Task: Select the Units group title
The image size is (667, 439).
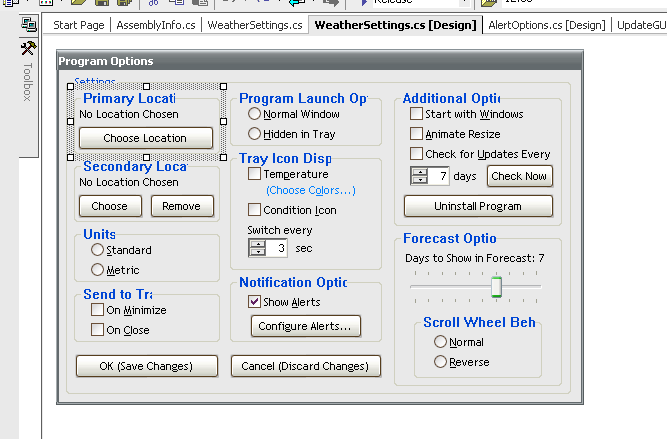Action: [x=100, y=234]
